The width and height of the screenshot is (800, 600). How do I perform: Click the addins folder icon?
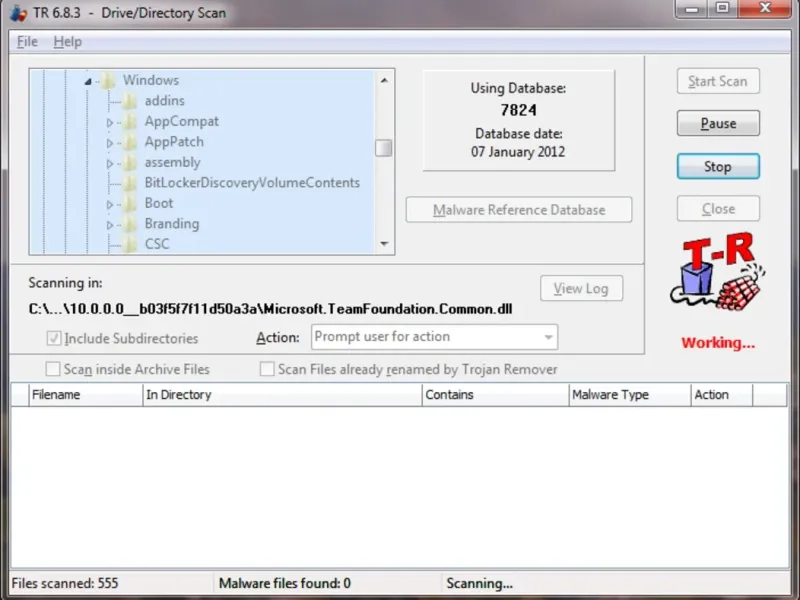click(x=130, y=101)
